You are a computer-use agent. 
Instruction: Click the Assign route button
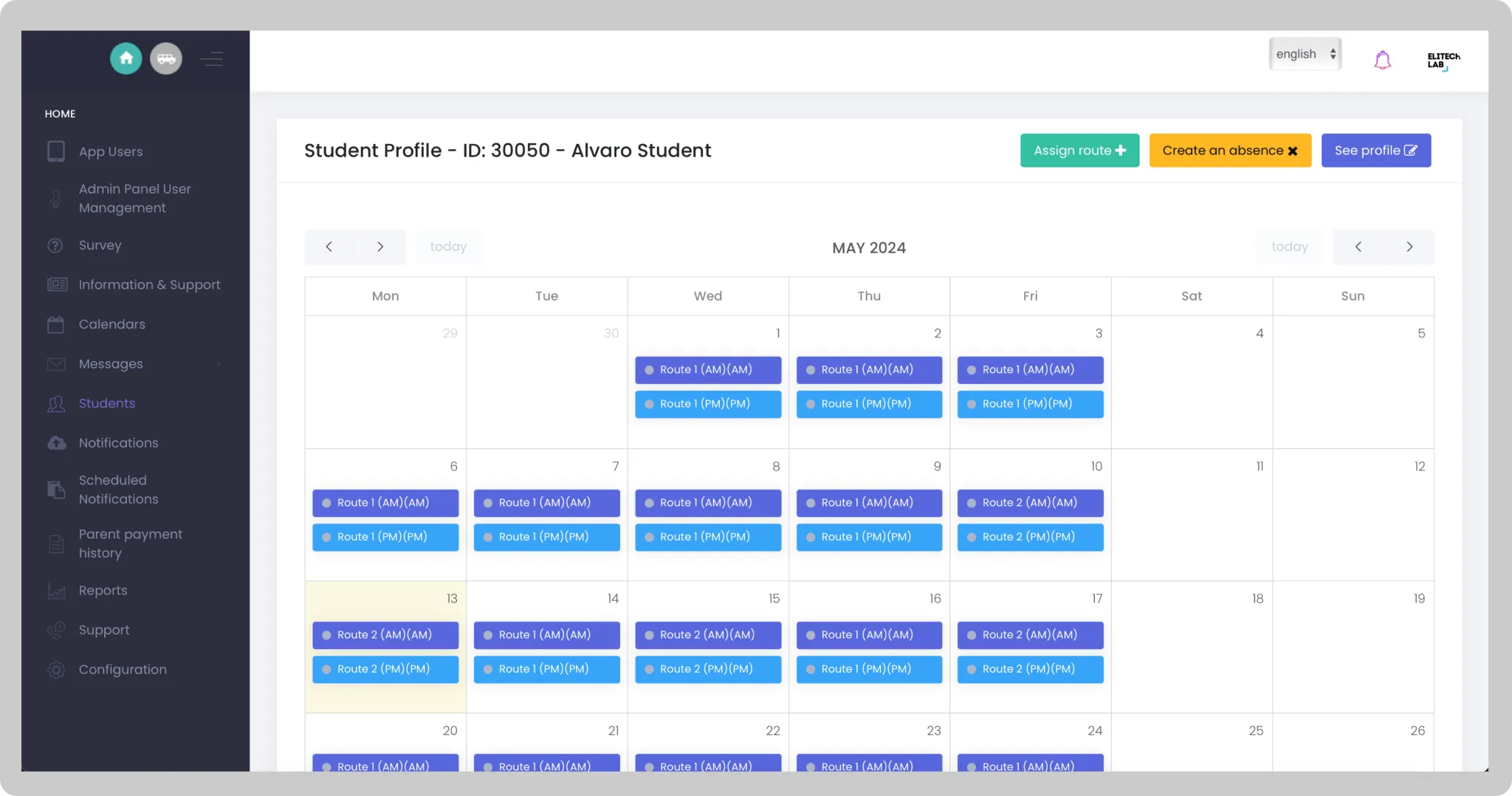tap(1079, 151)
